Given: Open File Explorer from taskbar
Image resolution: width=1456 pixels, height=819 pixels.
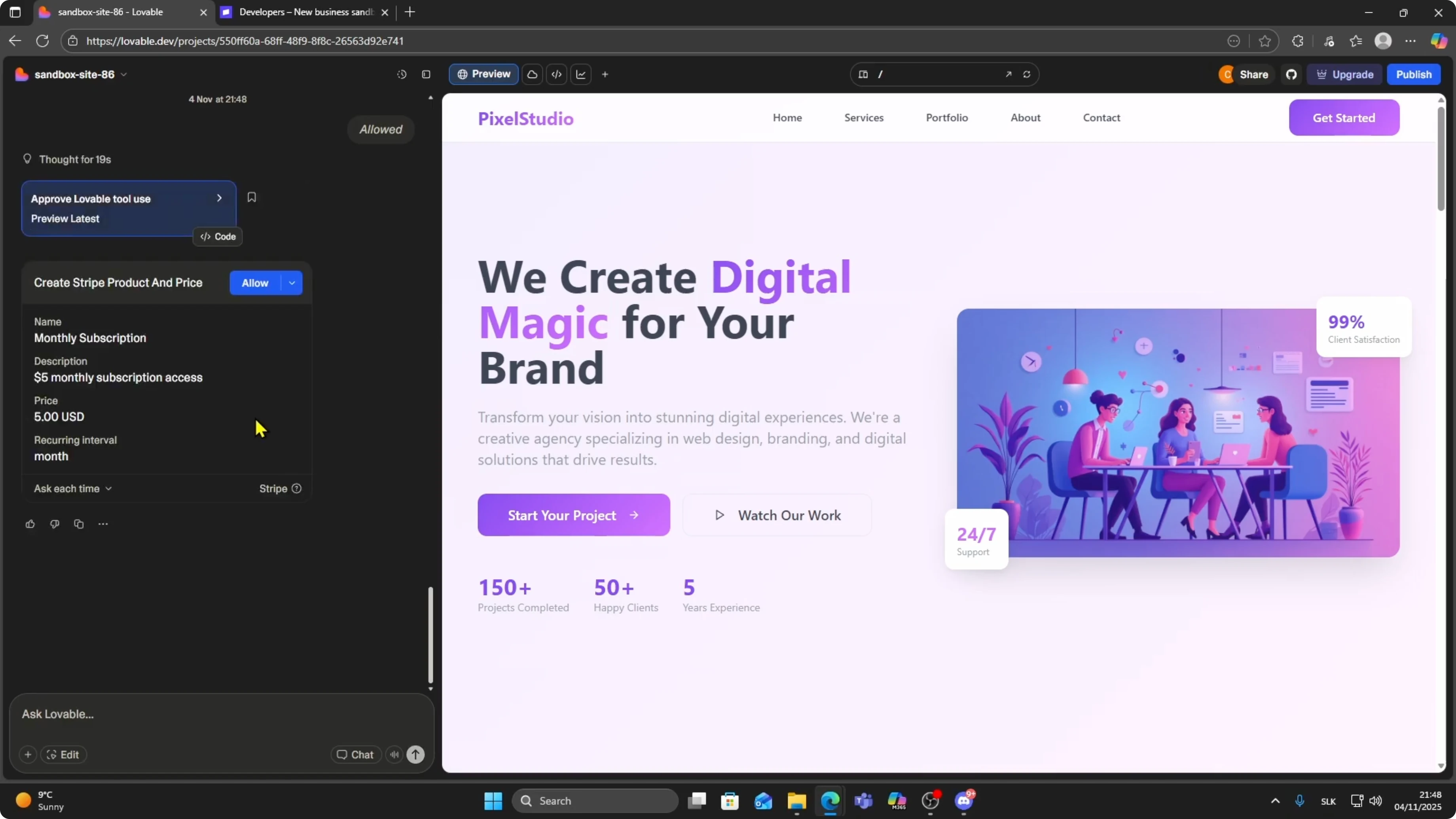Looking at the screenshot, I should 796,801.
